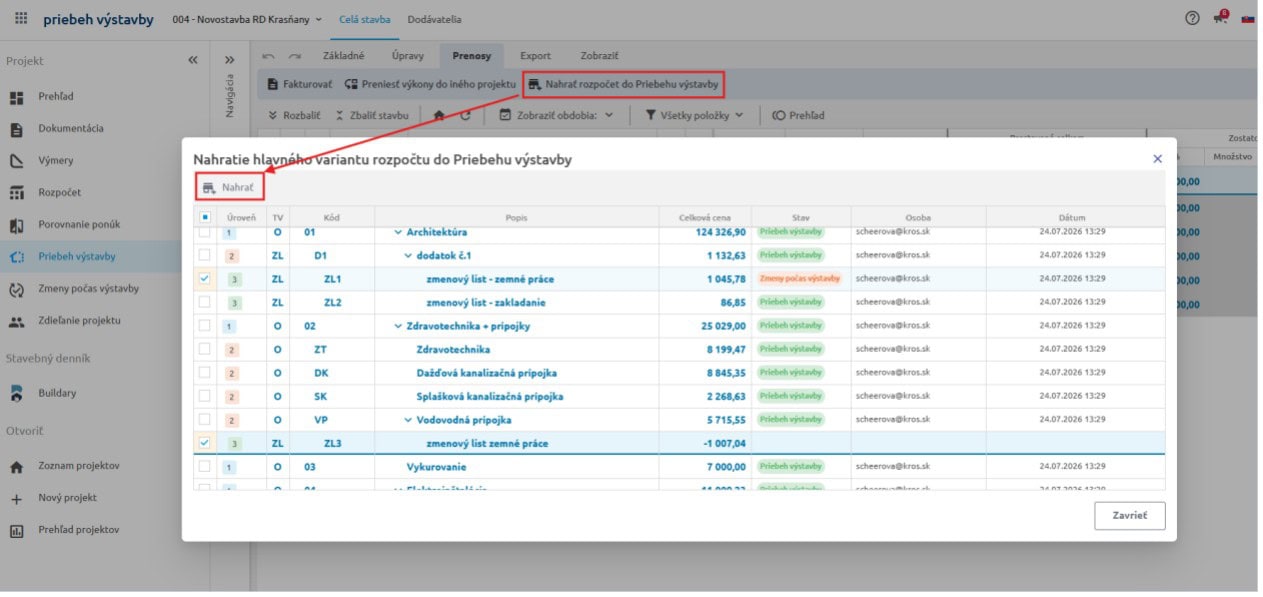Open Zmeny počas výstavby in the sidebar
The height and width of the screenshot is (597, 1263).
(89, 288)
